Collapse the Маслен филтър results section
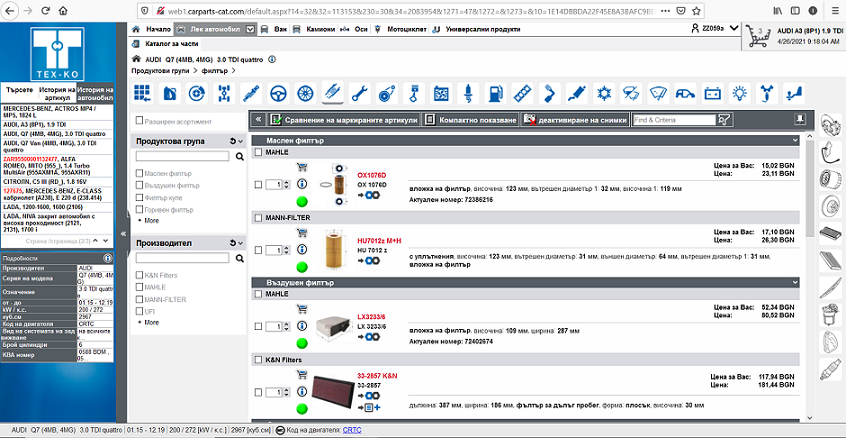846x438 pixels. (795, 141)
